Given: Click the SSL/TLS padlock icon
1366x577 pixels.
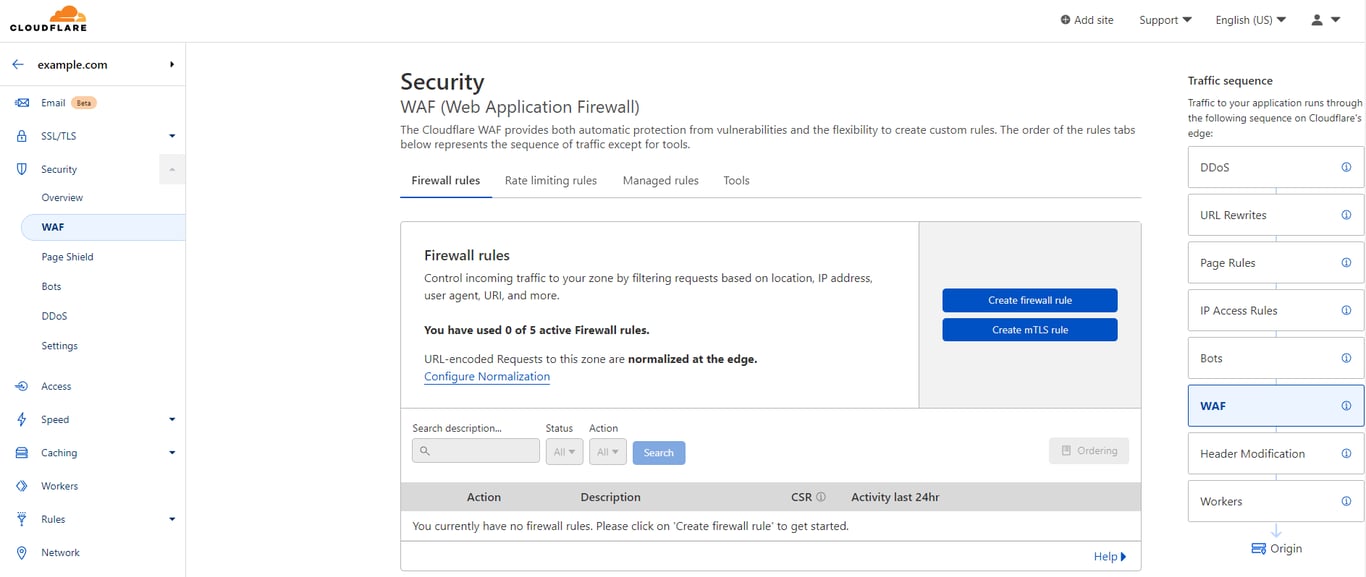Looking at the screenshot, I should point(22,135).
